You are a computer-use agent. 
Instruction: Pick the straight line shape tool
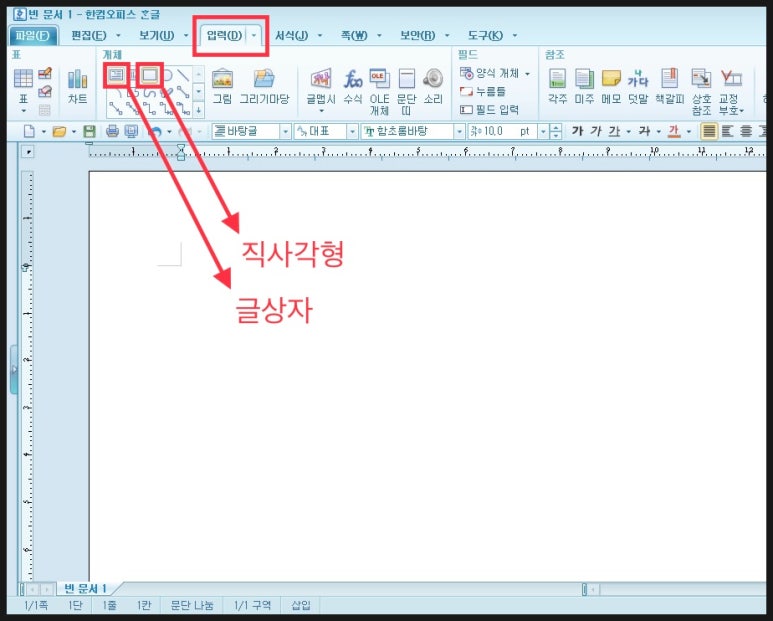(x=183, y=75)
